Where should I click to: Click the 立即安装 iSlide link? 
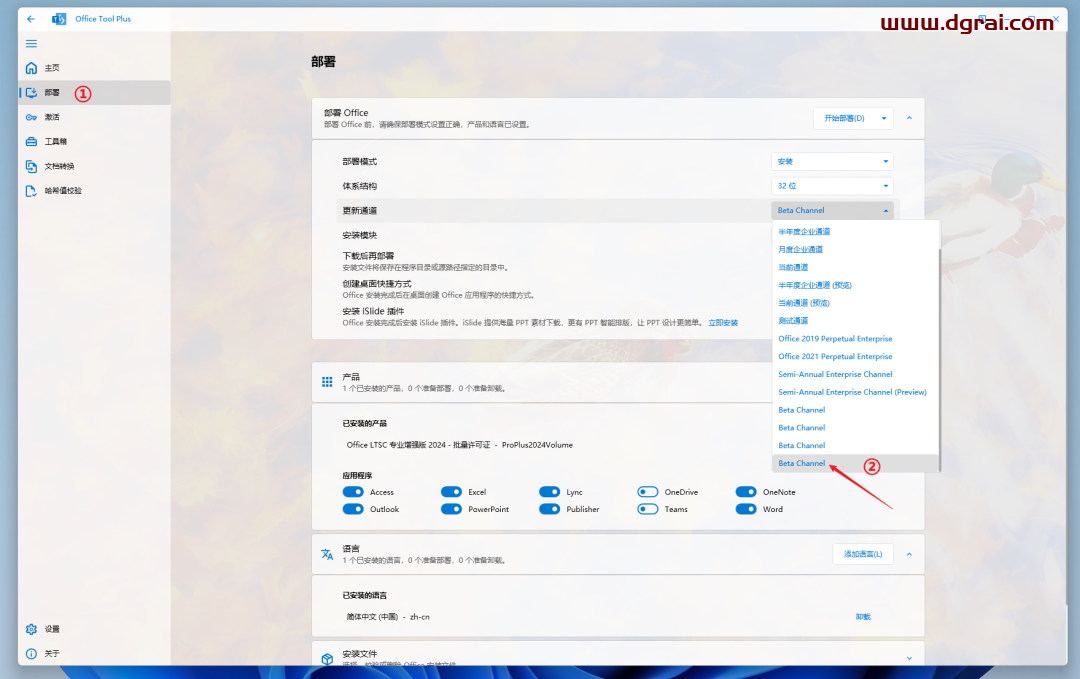point(723,322)
